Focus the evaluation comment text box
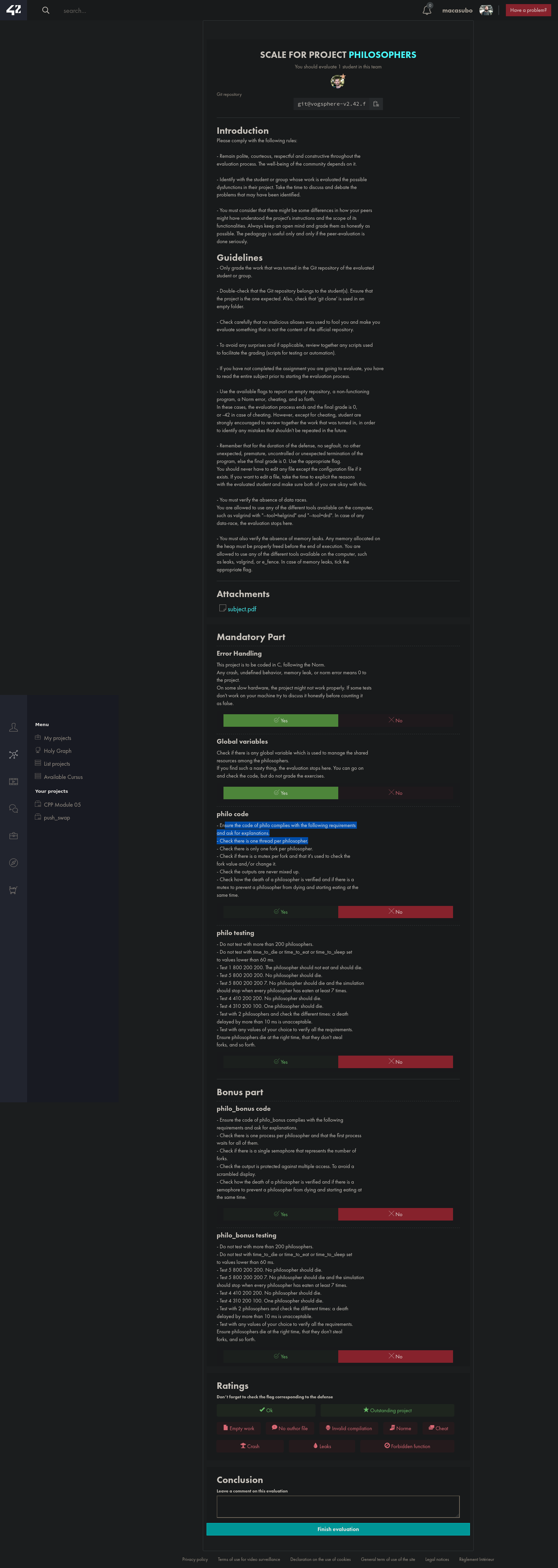Screen dimensions: 558x1568 click(x=338, y=1506)
